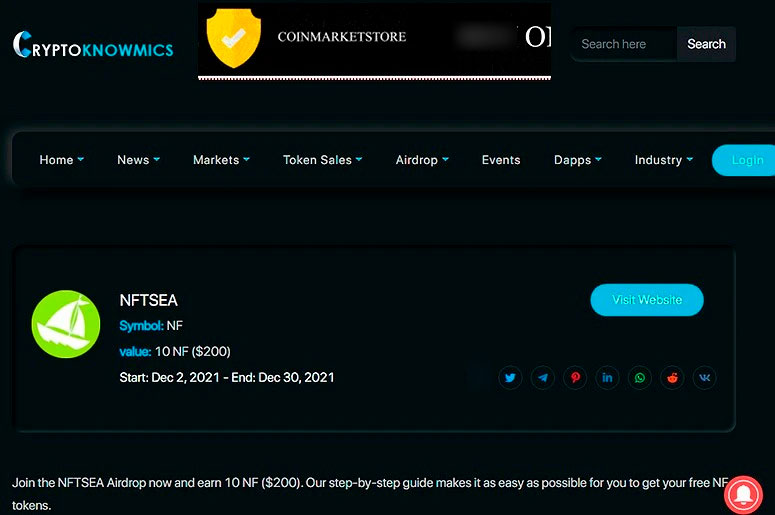Share the airdrop on Twitter
The height and width of the screenshot is (515, 775).
[510, 378]
